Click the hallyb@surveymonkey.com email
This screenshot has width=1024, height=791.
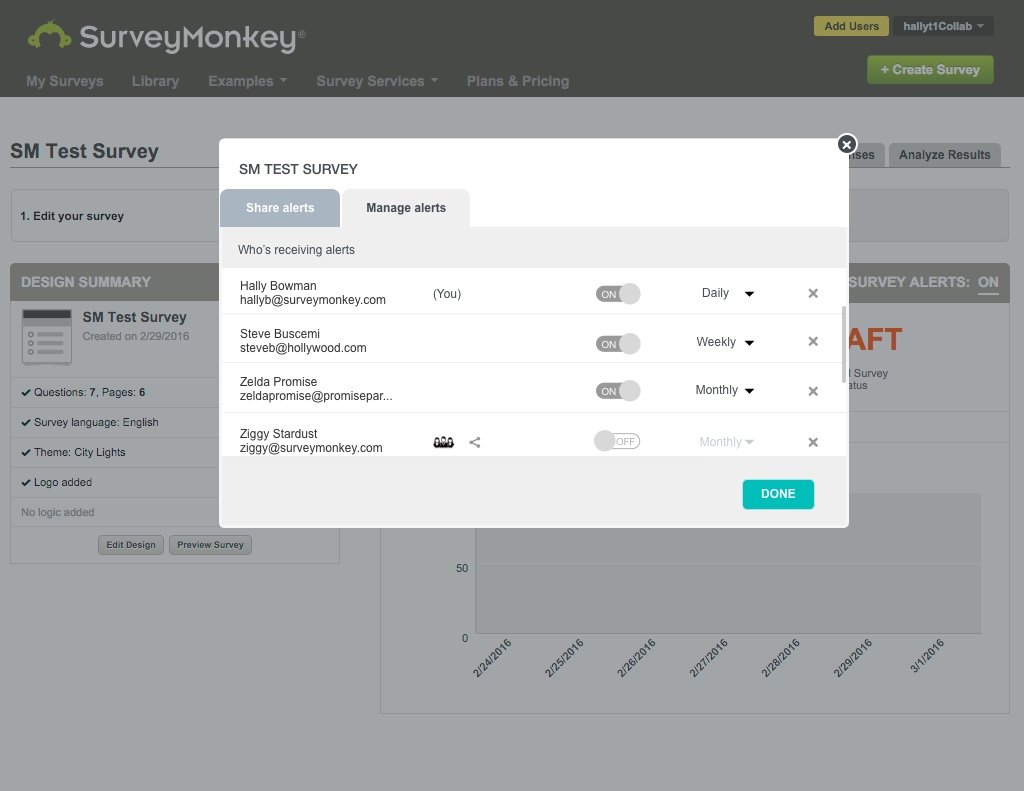click(x=312, y=300)
